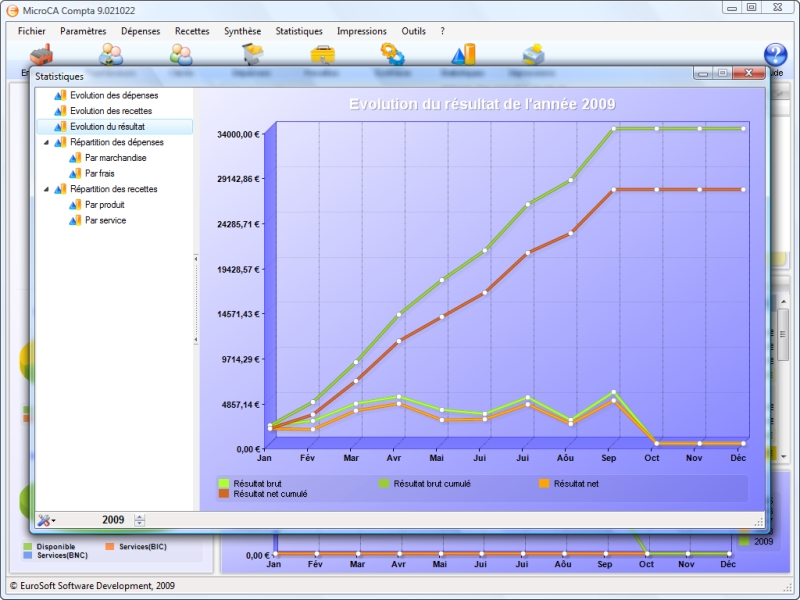Select Evolution du résultat in the tree

click(107, 127)
